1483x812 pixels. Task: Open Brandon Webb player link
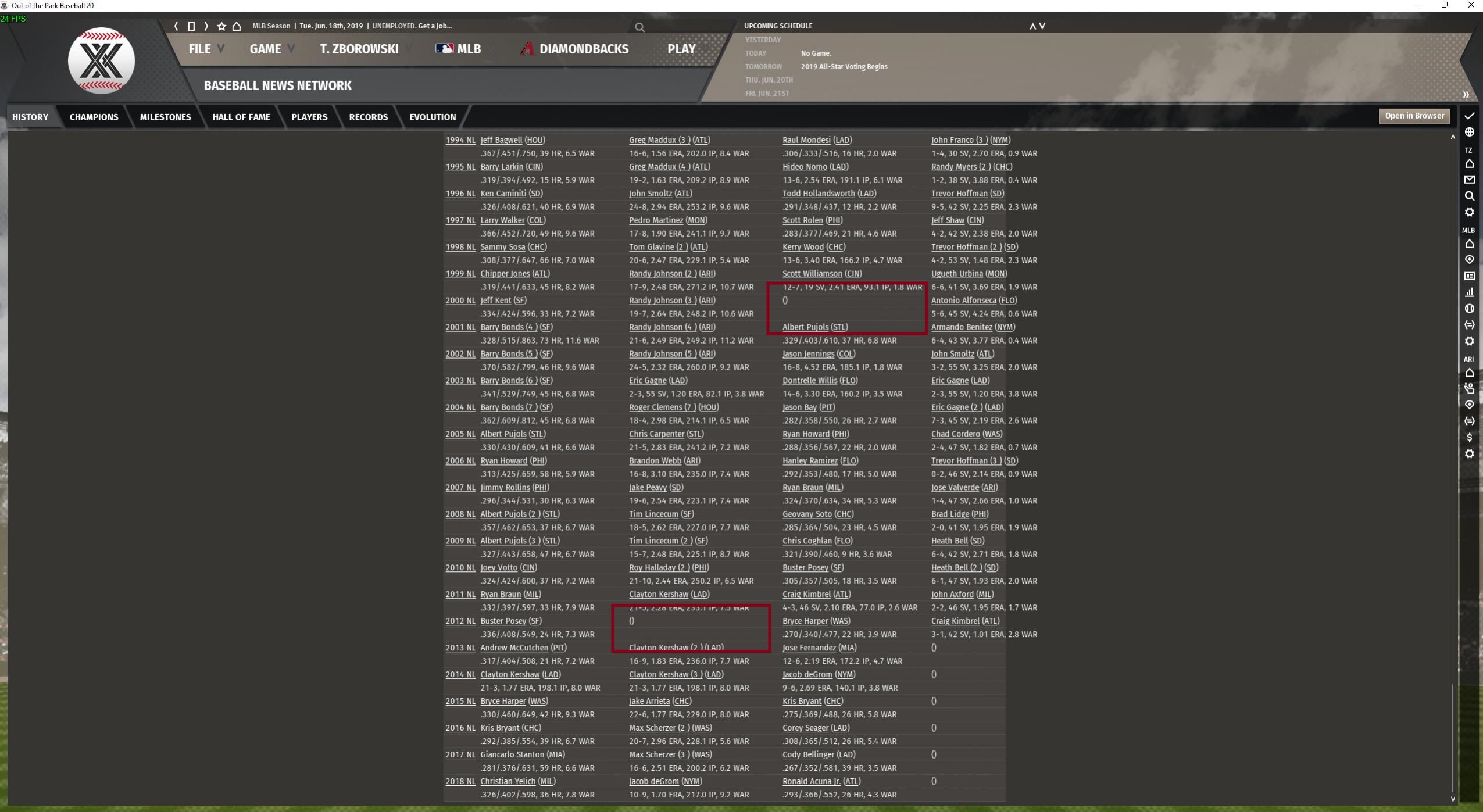tap(655, 461)
